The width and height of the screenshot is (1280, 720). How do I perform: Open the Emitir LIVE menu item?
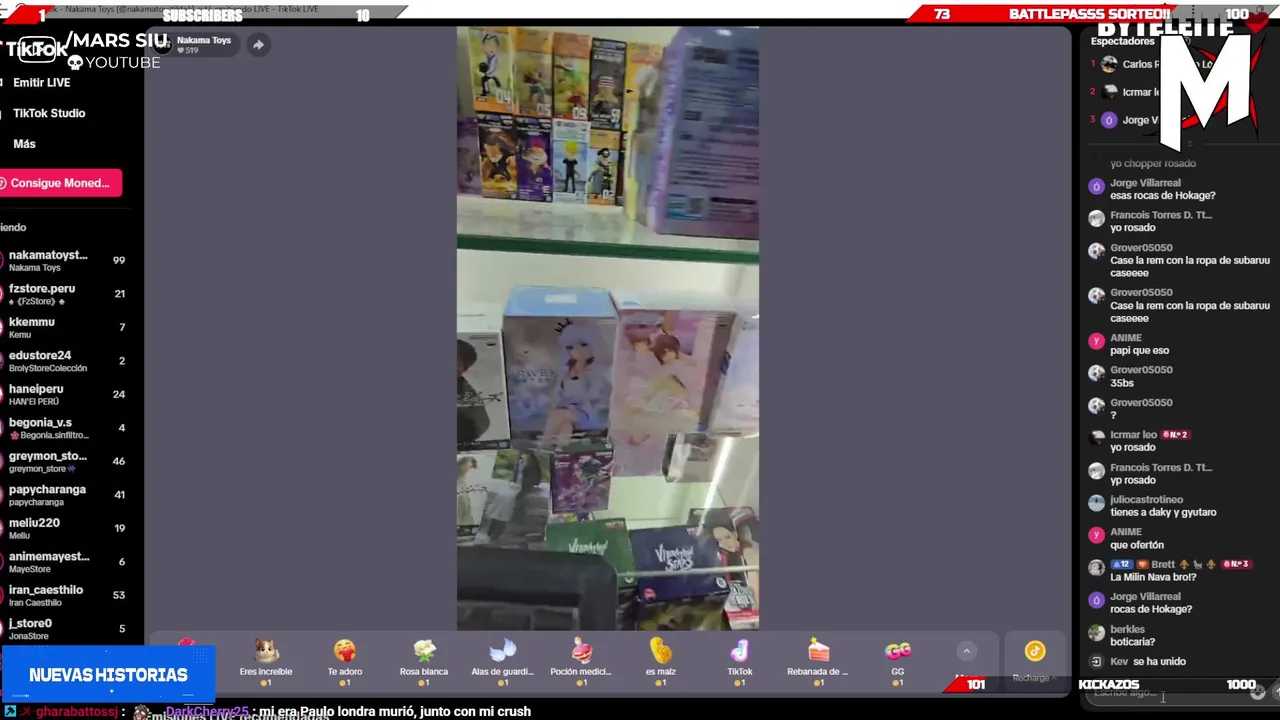pyautogui.click(x=41, y=83)
